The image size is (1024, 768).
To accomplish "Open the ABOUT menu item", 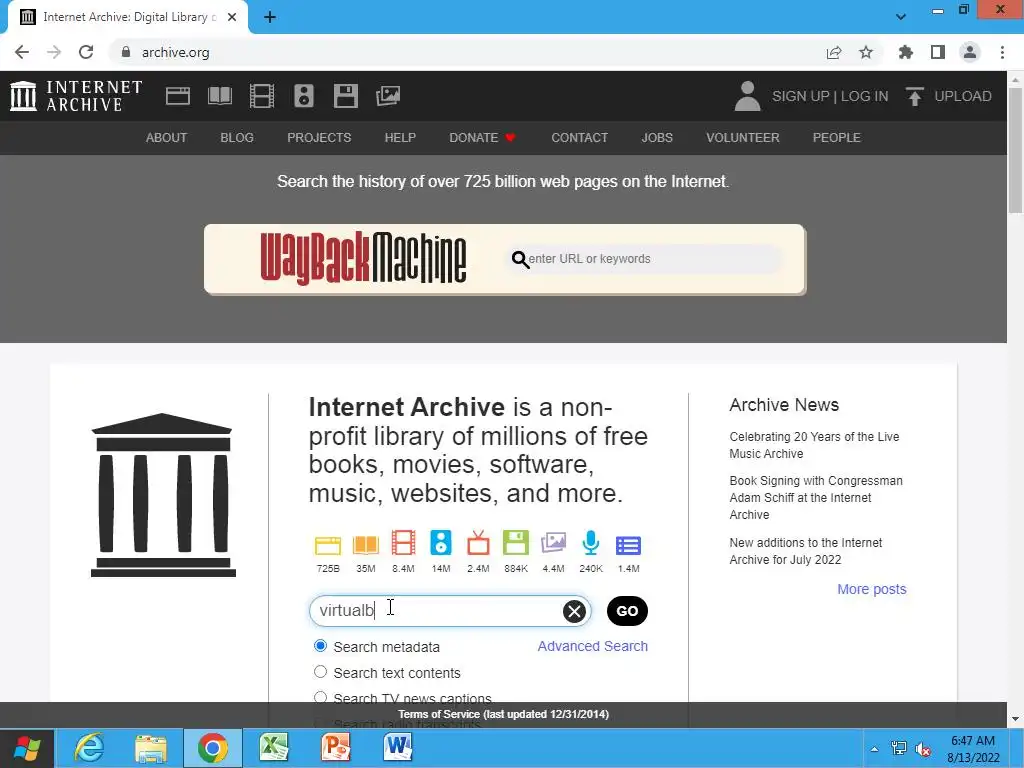I will click(167, 138).
